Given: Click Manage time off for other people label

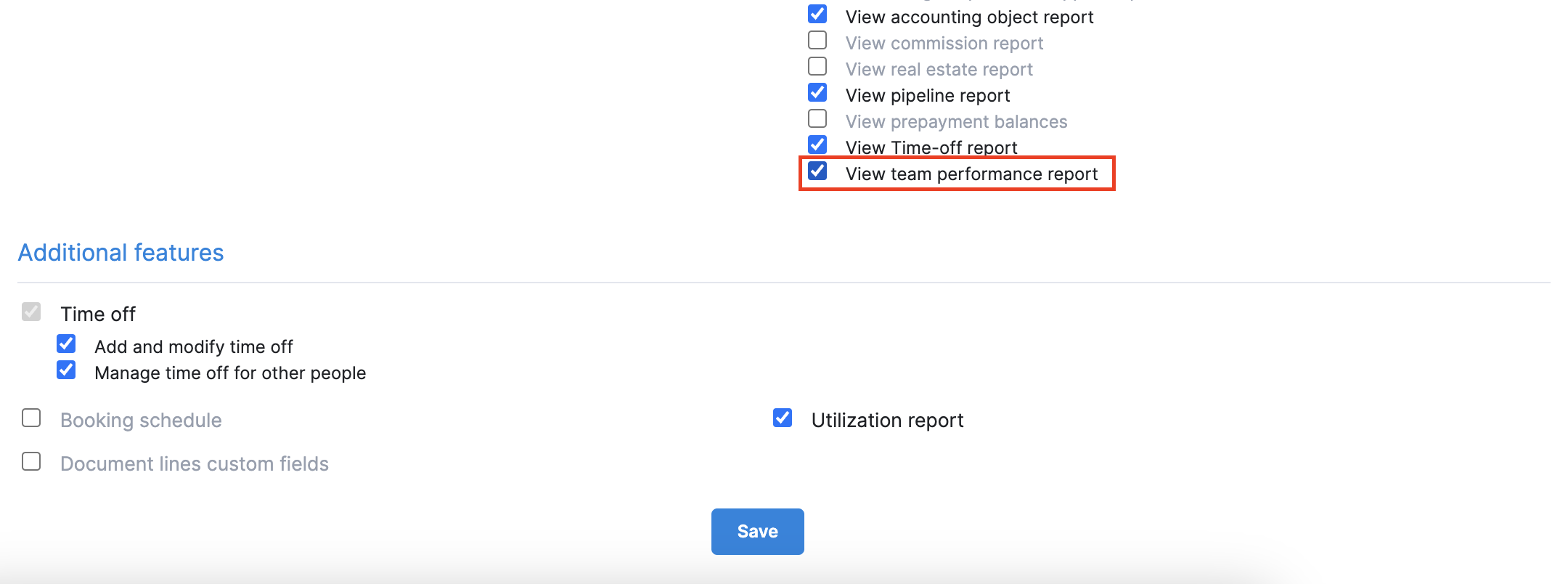Looking at the screenshot, I should click(230, 373).
